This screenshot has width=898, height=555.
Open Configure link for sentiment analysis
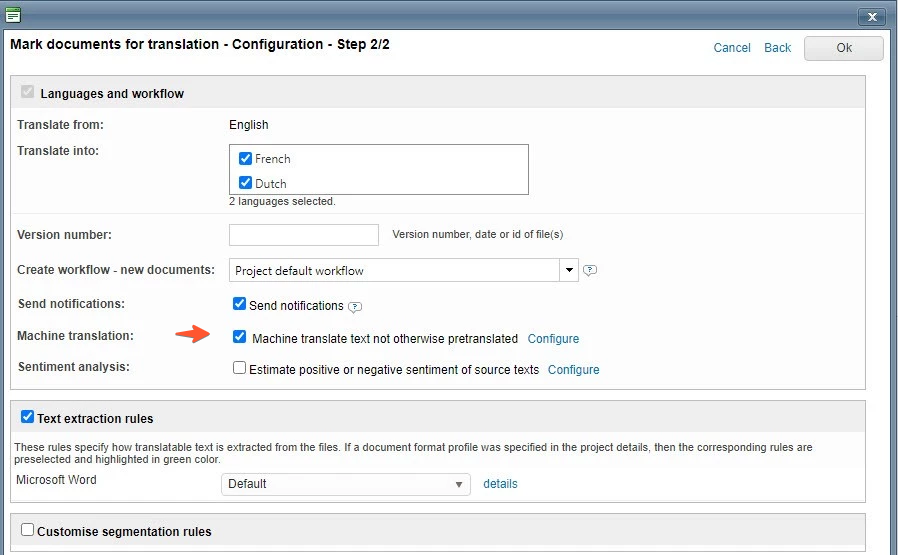(573, 370)
